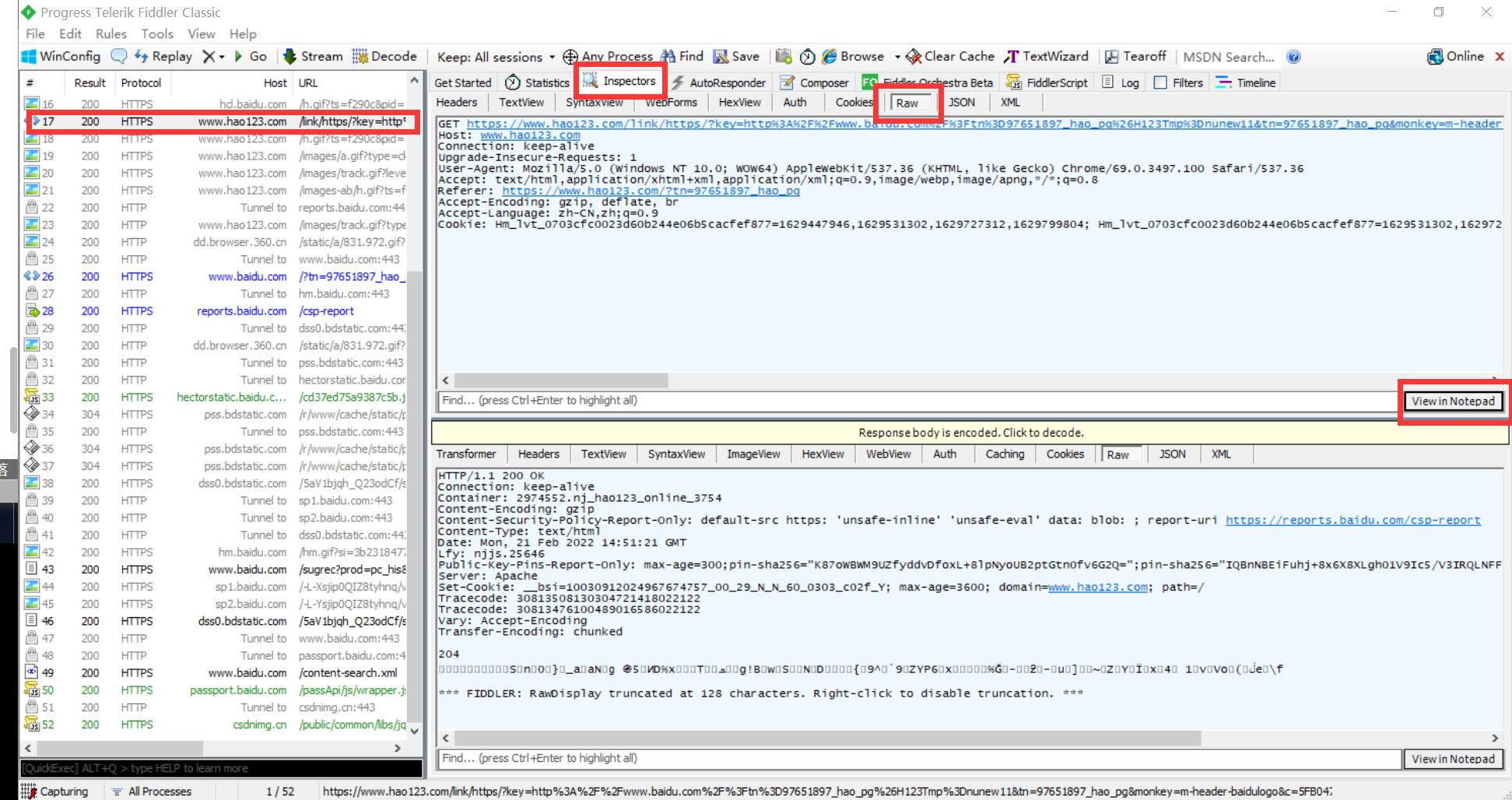Click the Replay toolbar button
This screenshot has height=800, width=1512.
tap(163, 57)
